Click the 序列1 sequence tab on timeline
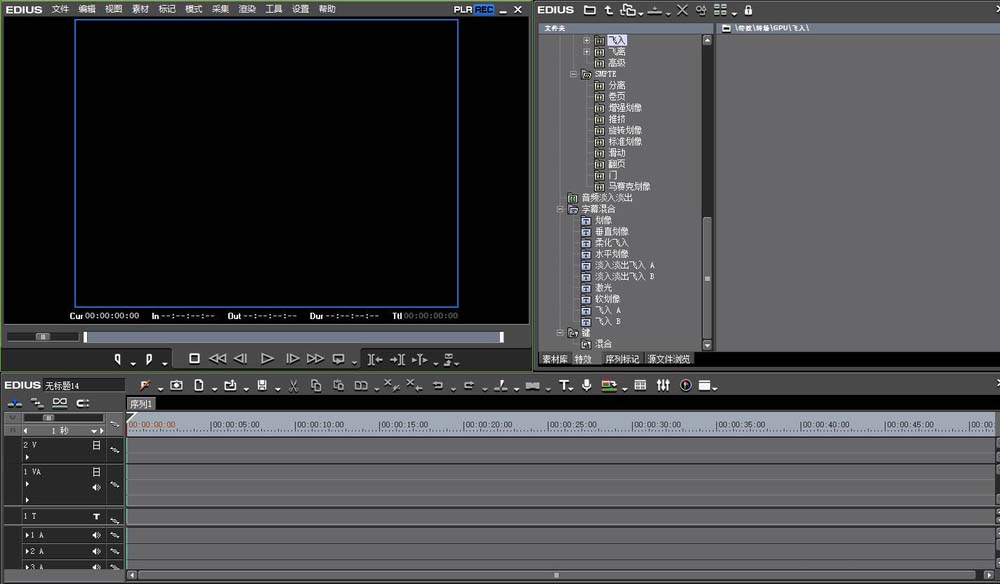The width and height of the screenshot is (1000, 584). (141, 404)
